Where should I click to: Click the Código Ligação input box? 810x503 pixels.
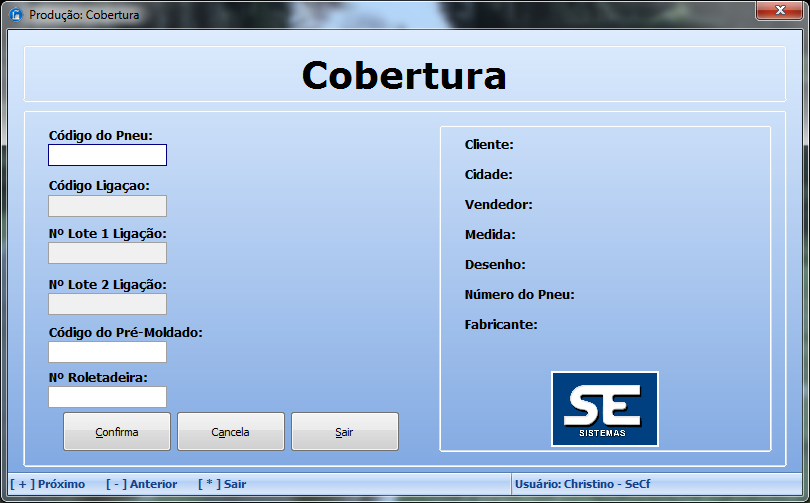click(x=107, y=206)
